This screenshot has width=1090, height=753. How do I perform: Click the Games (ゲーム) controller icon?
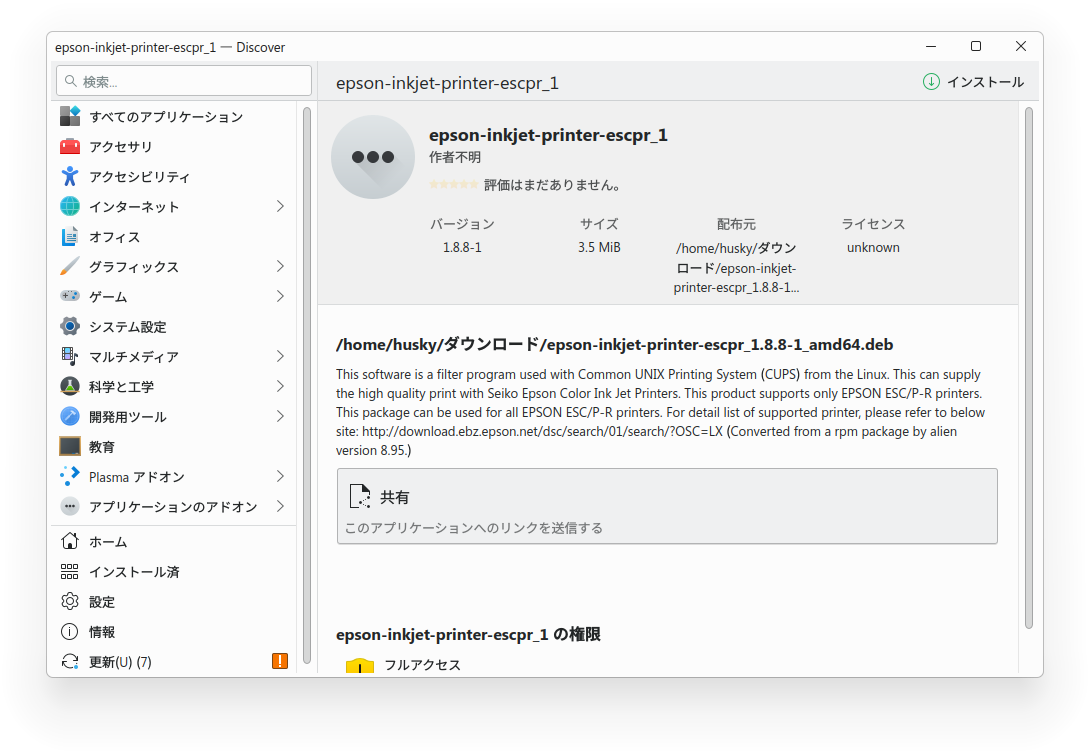click(x=70, y=296)
